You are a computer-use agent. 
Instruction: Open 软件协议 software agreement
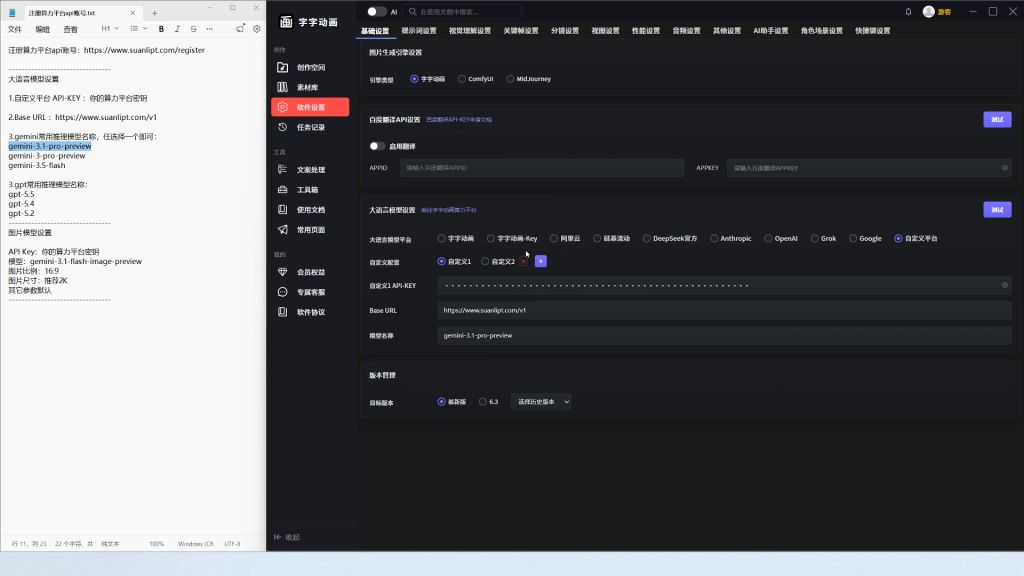[x=310, y=312]
